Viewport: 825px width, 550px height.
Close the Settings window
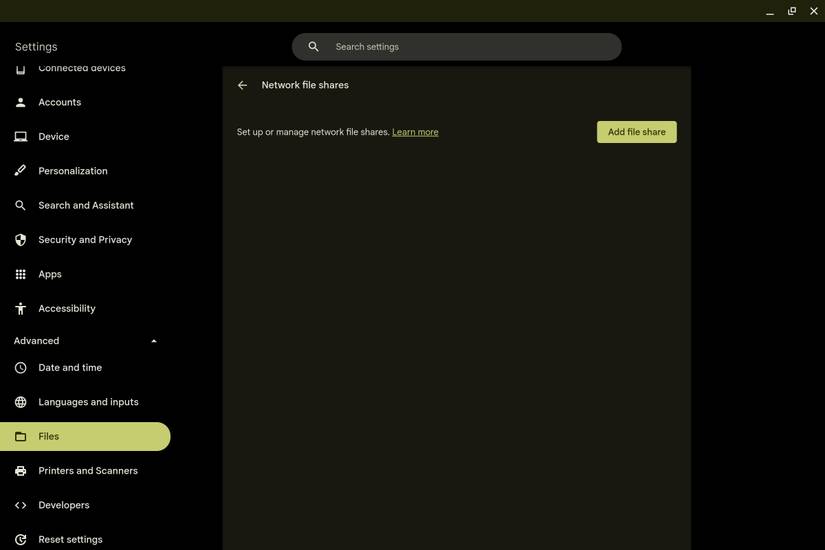point(813,11)
